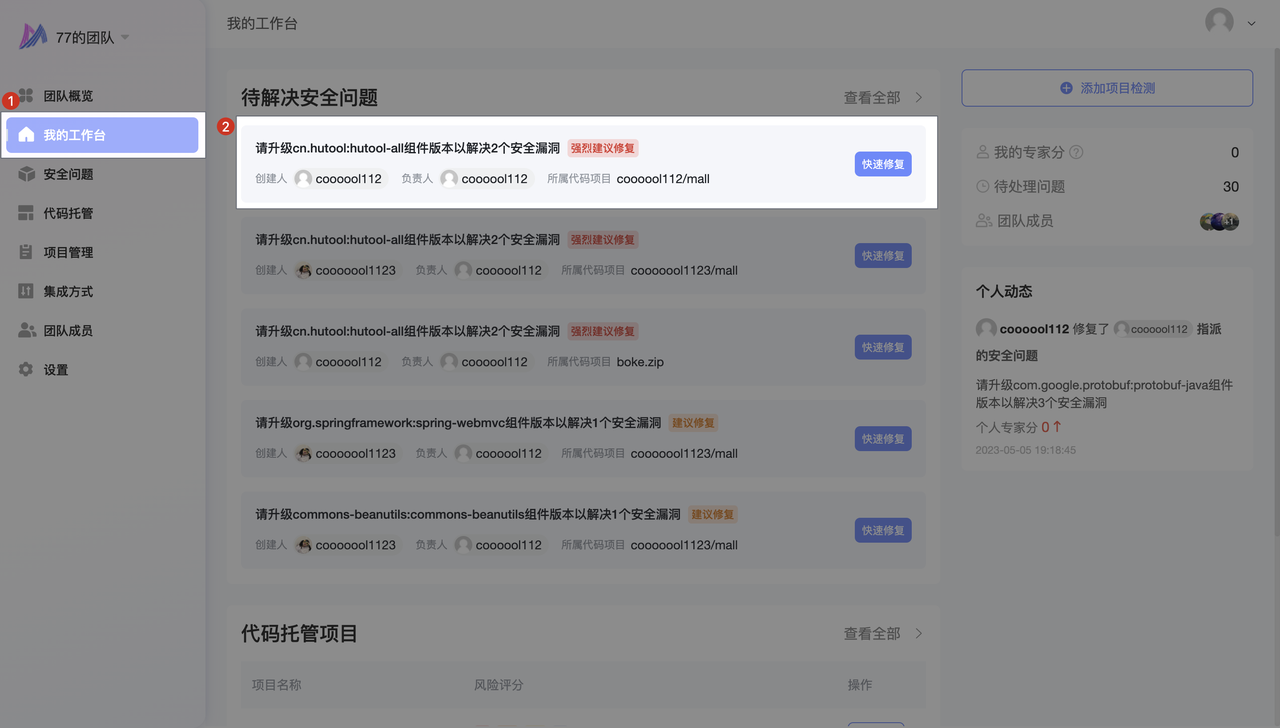Viewport: 1280px width, 728px height.
Task: Click the home icon beside 我的工作台
Action: [x=26, y=135]
